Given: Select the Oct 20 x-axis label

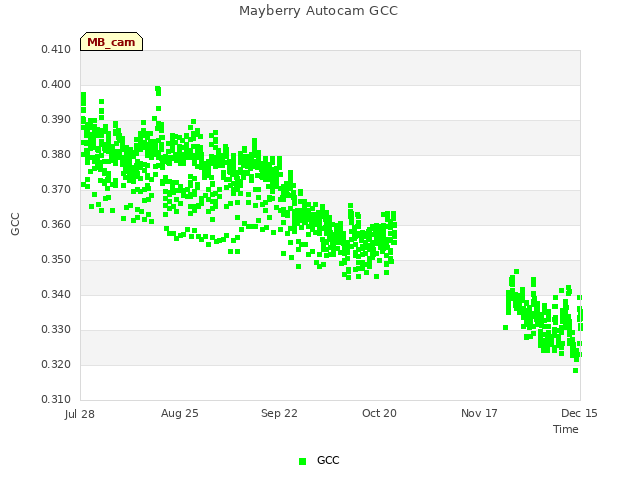Looking at the screenshot, I should 379,413.
